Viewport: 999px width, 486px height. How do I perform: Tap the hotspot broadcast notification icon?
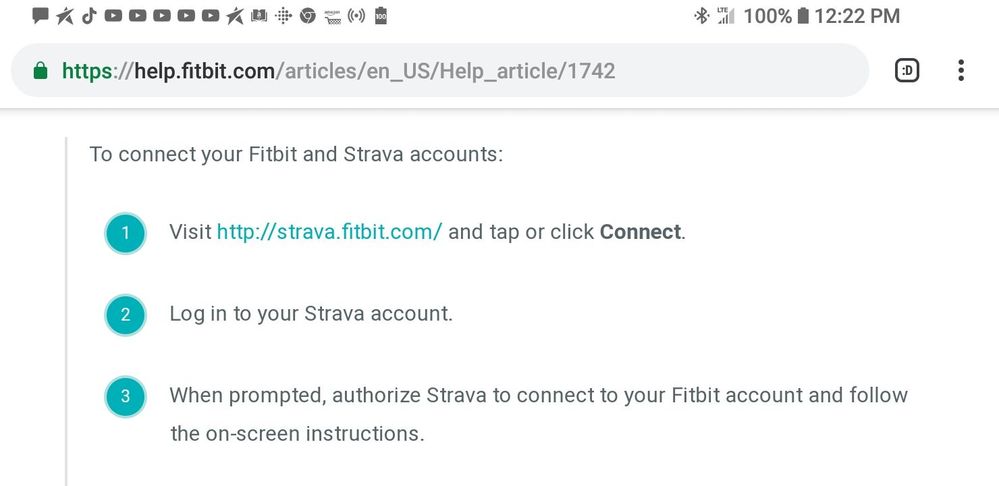click(356, 16)
